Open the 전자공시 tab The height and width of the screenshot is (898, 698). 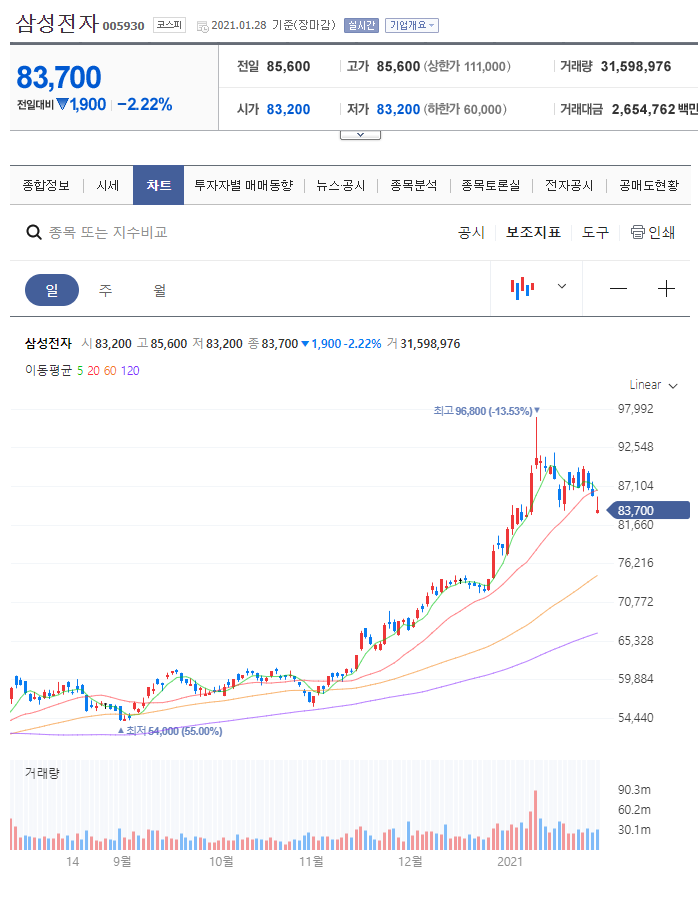569,186
